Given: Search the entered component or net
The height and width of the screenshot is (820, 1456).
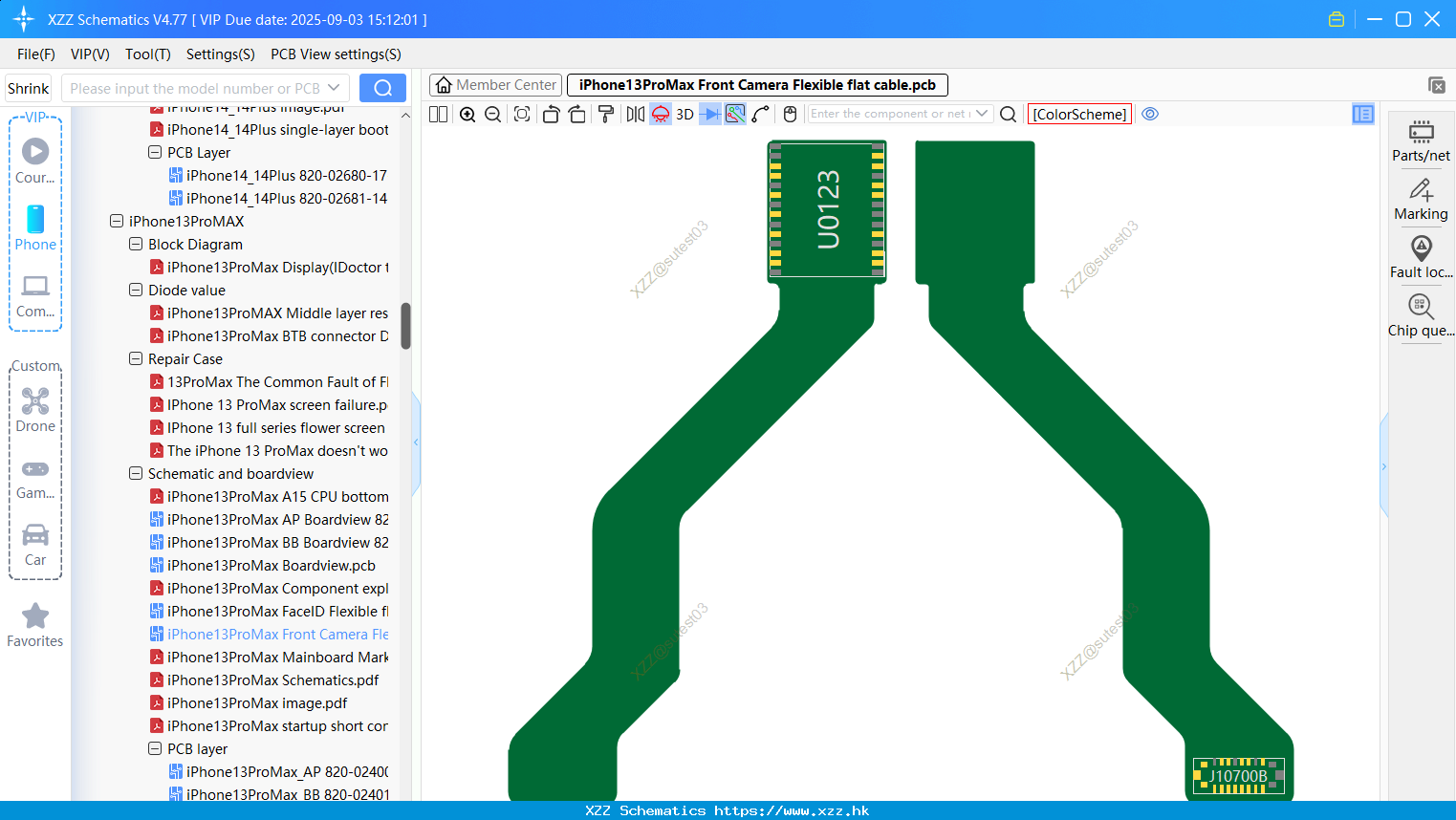Looking at the screenshot, I should coord(1008,114).
